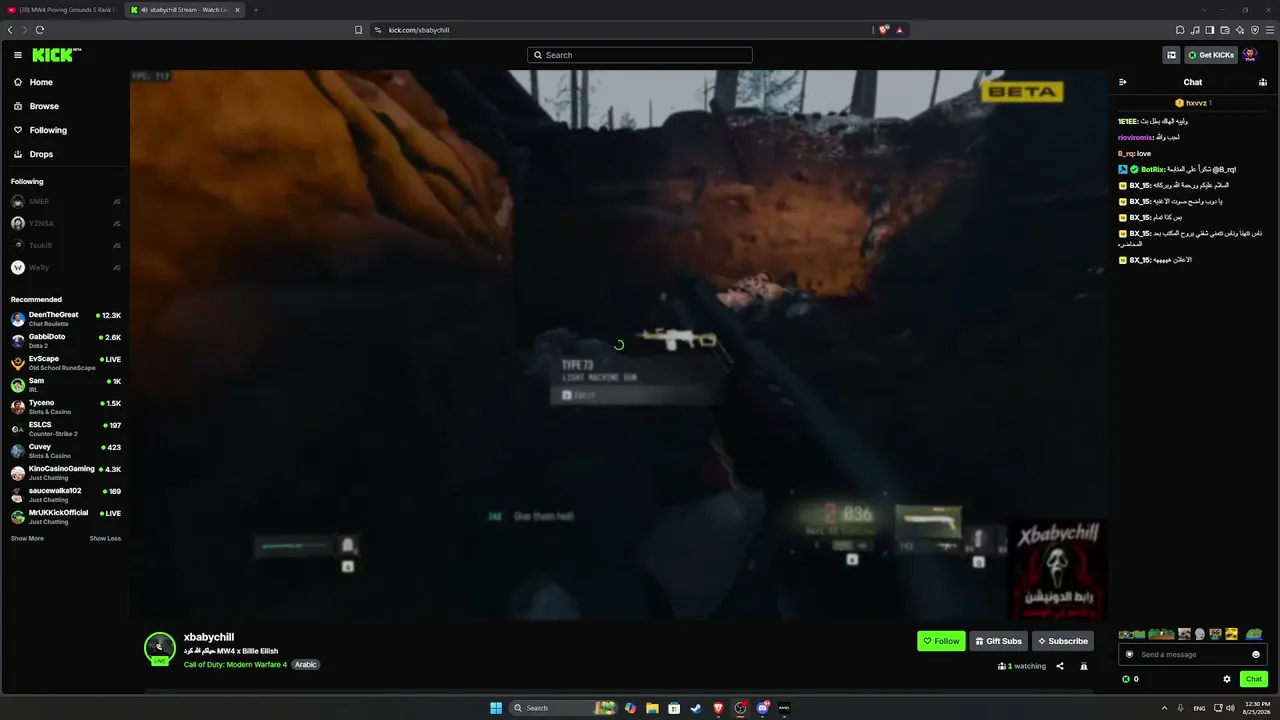Viewport: 1280px width, 720px height.
Task: Collapse recommended list with Show Less
Action: point(105,539)
